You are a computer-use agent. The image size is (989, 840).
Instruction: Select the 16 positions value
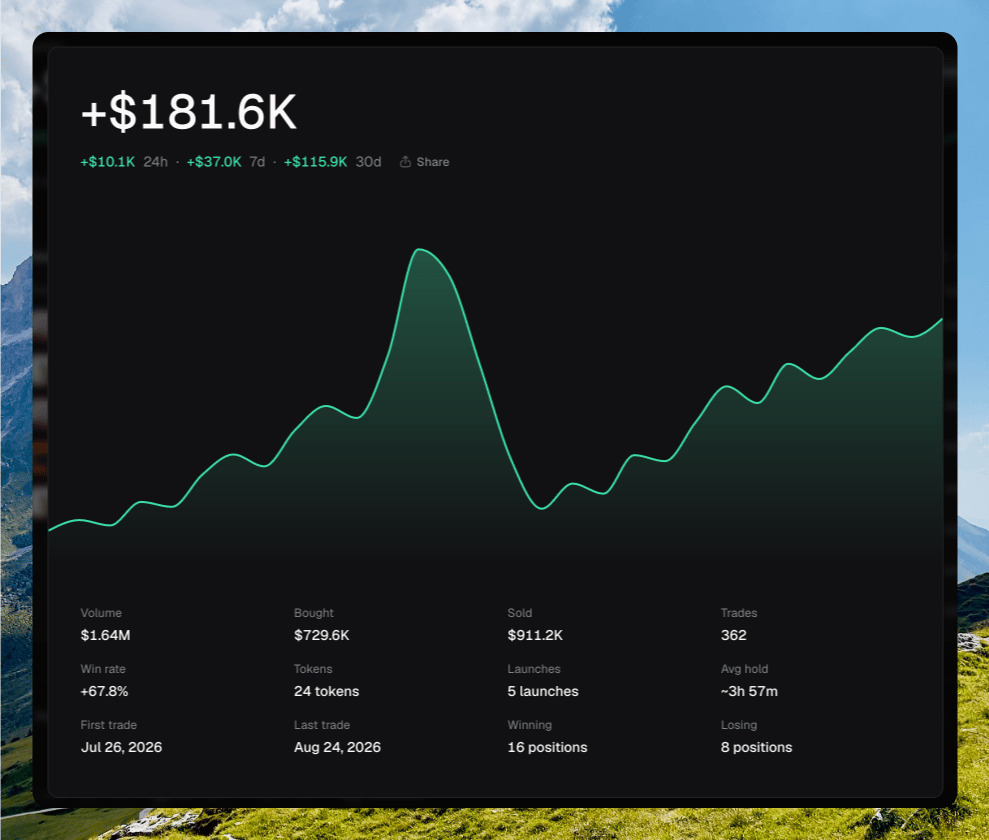click(x=547, y=747)
